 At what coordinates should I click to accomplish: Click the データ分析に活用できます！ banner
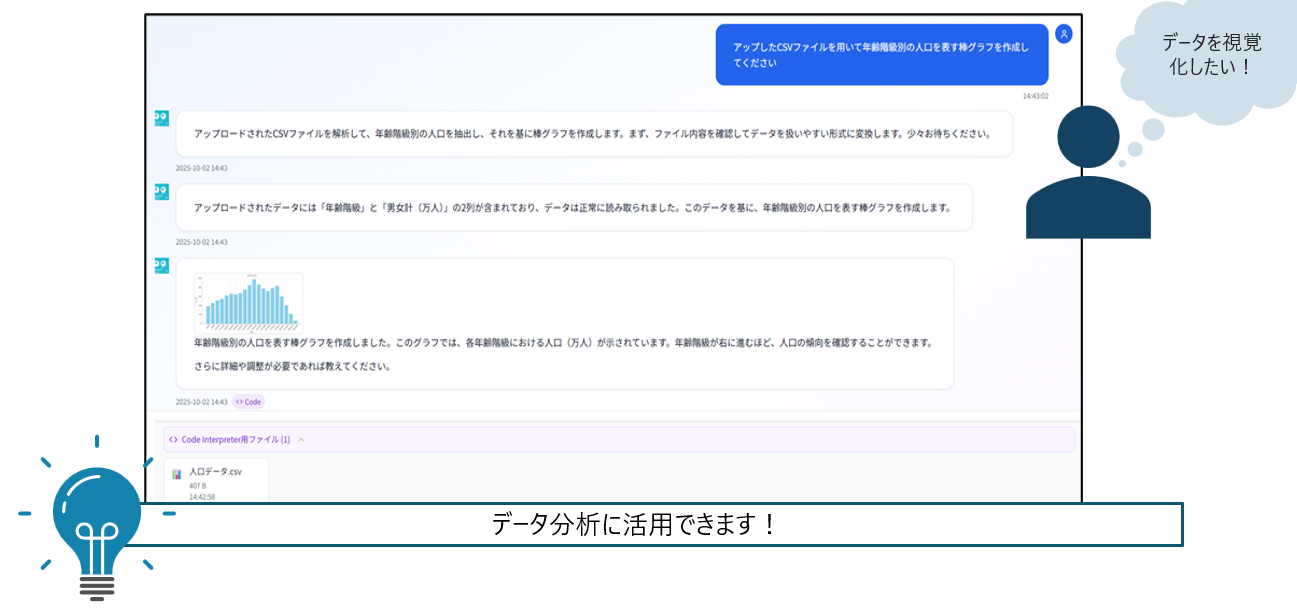(x=634, y=524)
